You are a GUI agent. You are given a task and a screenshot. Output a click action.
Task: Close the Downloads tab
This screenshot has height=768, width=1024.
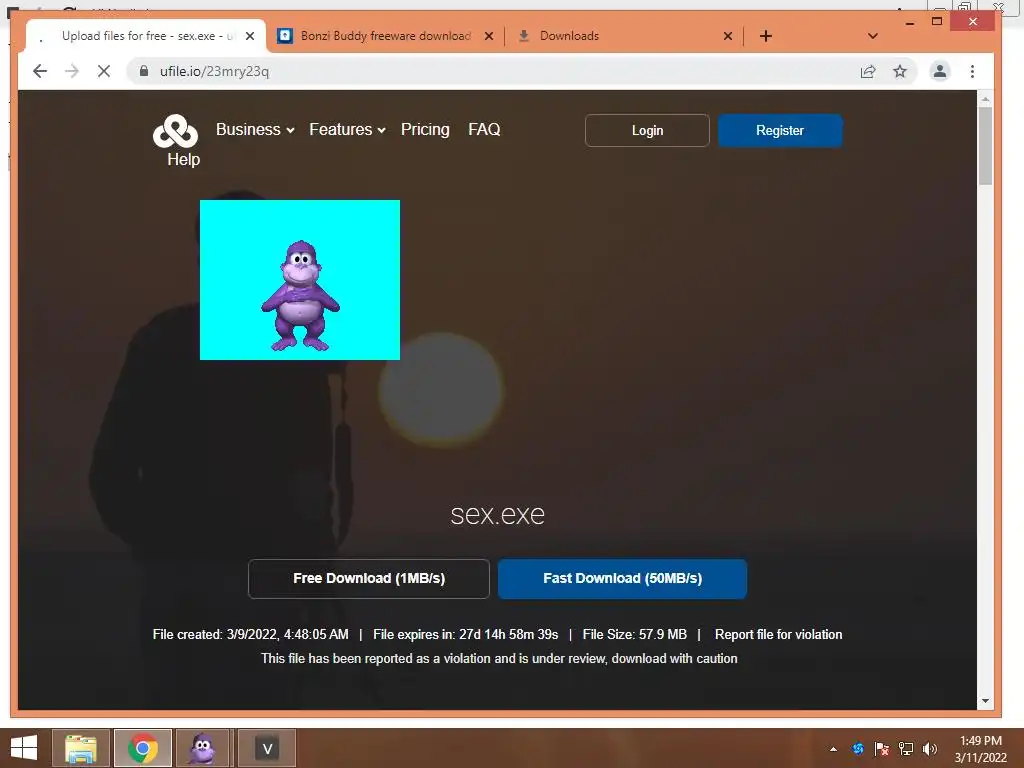728,36
